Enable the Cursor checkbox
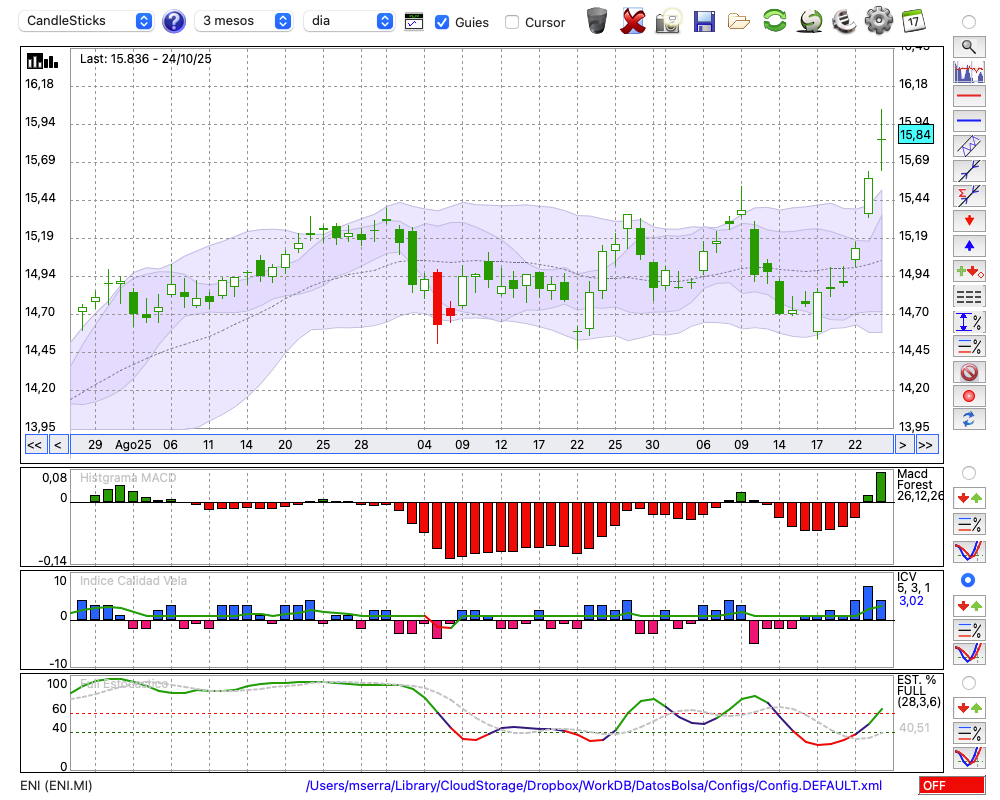1000x800 pixels. click(x=512, y=22)
